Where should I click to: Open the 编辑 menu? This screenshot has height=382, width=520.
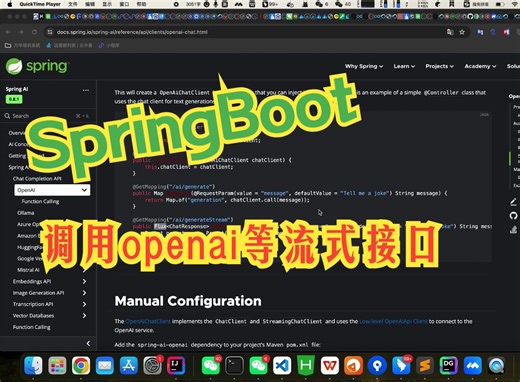[x=90, y=4]
